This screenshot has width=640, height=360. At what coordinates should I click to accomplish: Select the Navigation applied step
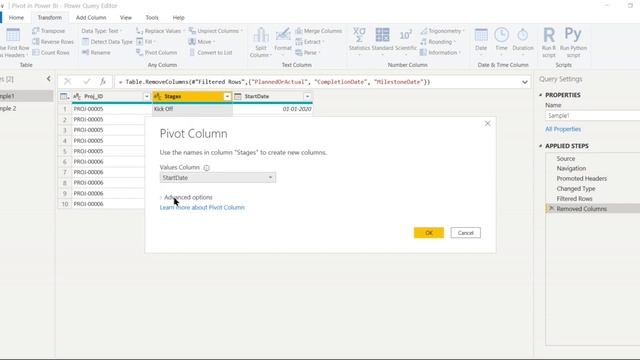[571, 168]
